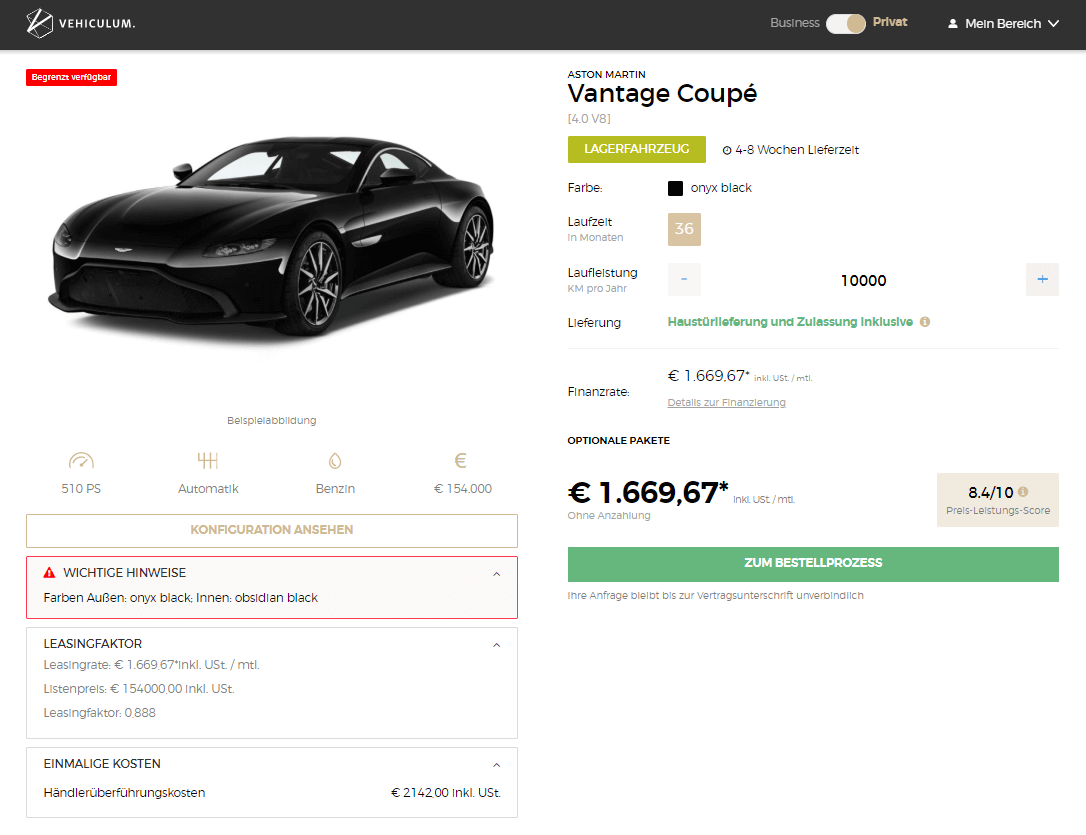The image size is (1086, 835).
Task: Open info icon beside 8.4/10 score
Action: pos(1023,492)
